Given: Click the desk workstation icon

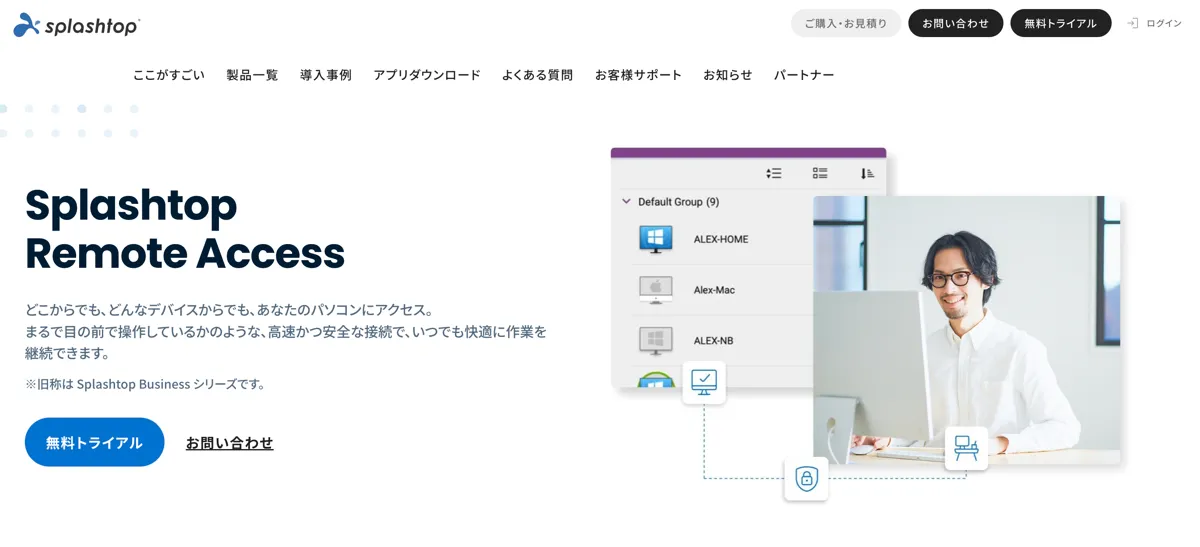Looking at the screenshot, I should [x=966, y=448].
